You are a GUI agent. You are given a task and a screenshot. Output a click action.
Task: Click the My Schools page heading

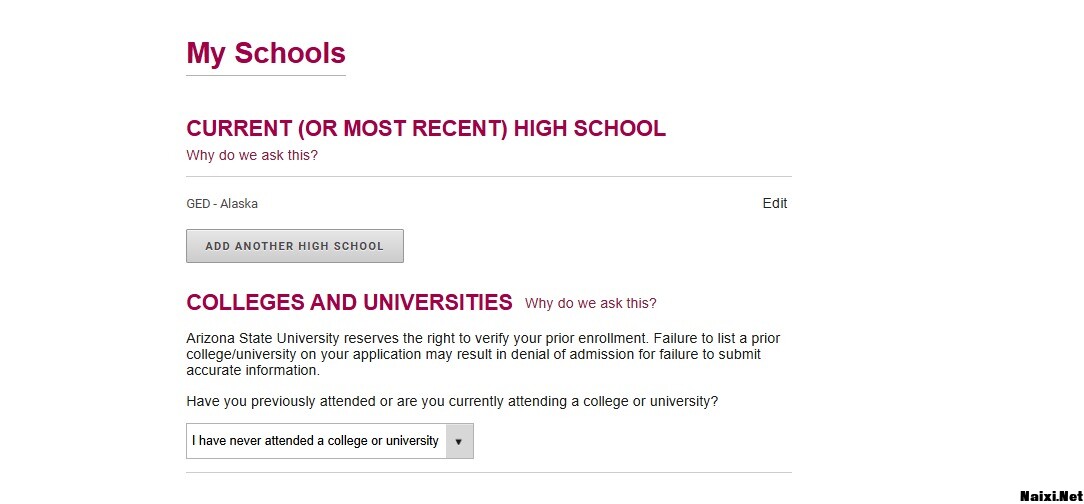[266, 53]
